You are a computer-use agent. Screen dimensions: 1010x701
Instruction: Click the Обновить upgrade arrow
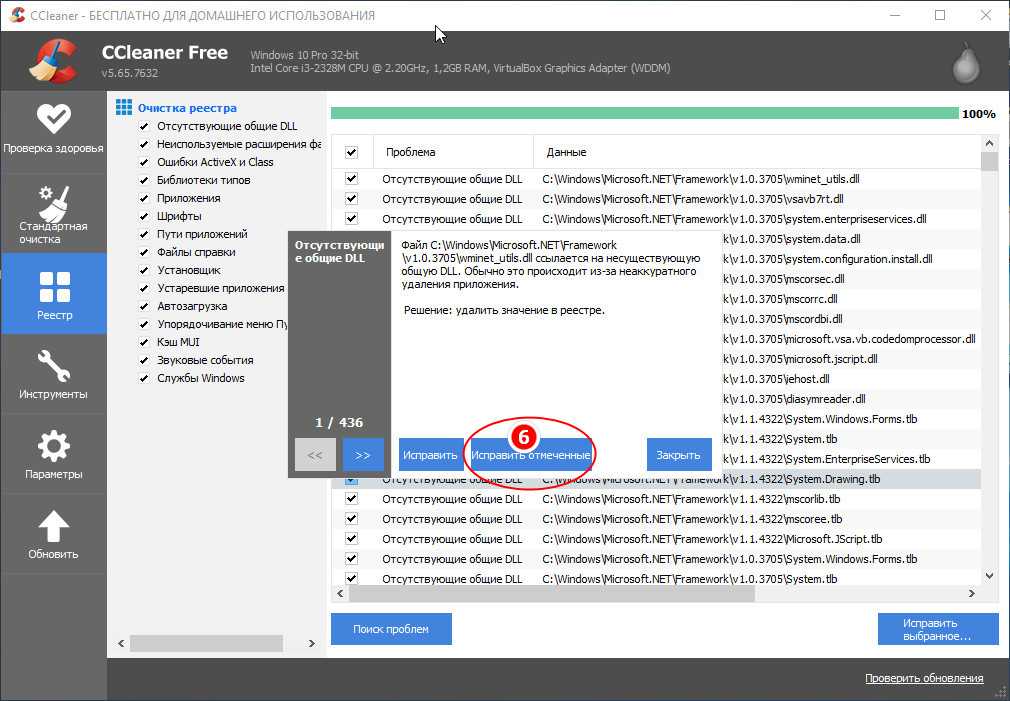tap(53, 533)
